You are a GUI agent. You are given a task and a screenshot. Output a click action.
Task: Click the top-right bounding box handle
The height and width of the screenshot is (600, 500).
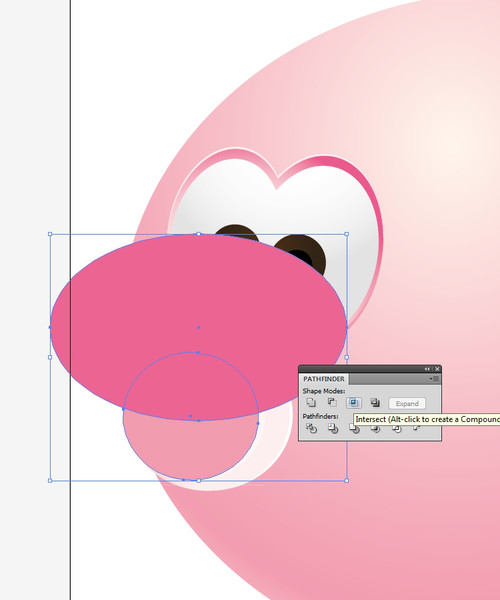click(x=347, y=234)
